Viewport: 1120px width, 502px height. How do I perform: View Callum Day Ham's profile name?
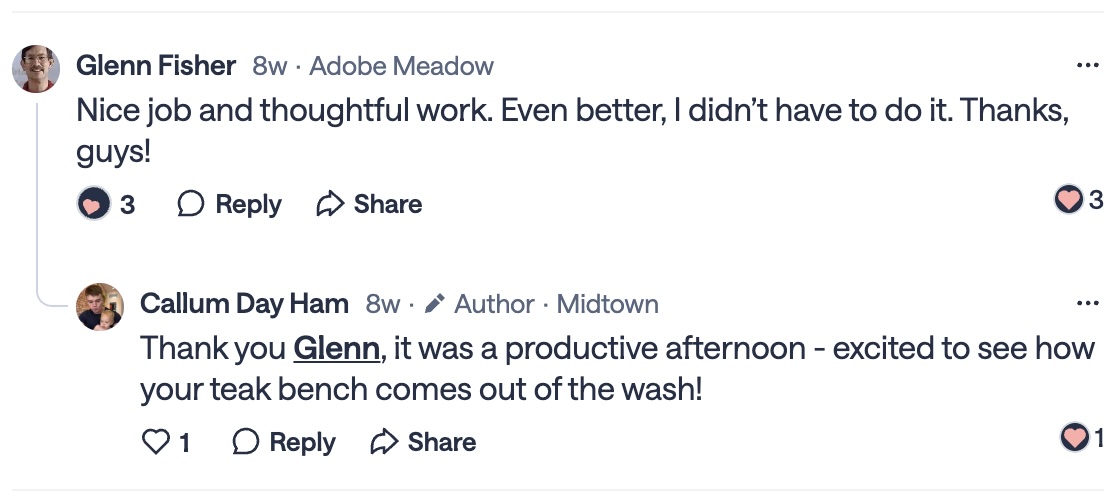point(244,304)
